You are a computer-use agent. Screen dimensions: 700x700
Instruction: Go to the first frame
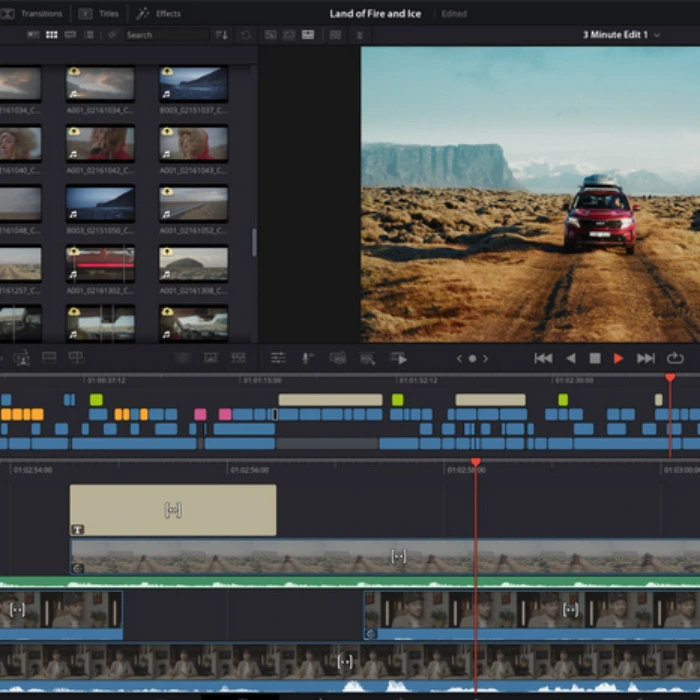click(x=543, y=358)
